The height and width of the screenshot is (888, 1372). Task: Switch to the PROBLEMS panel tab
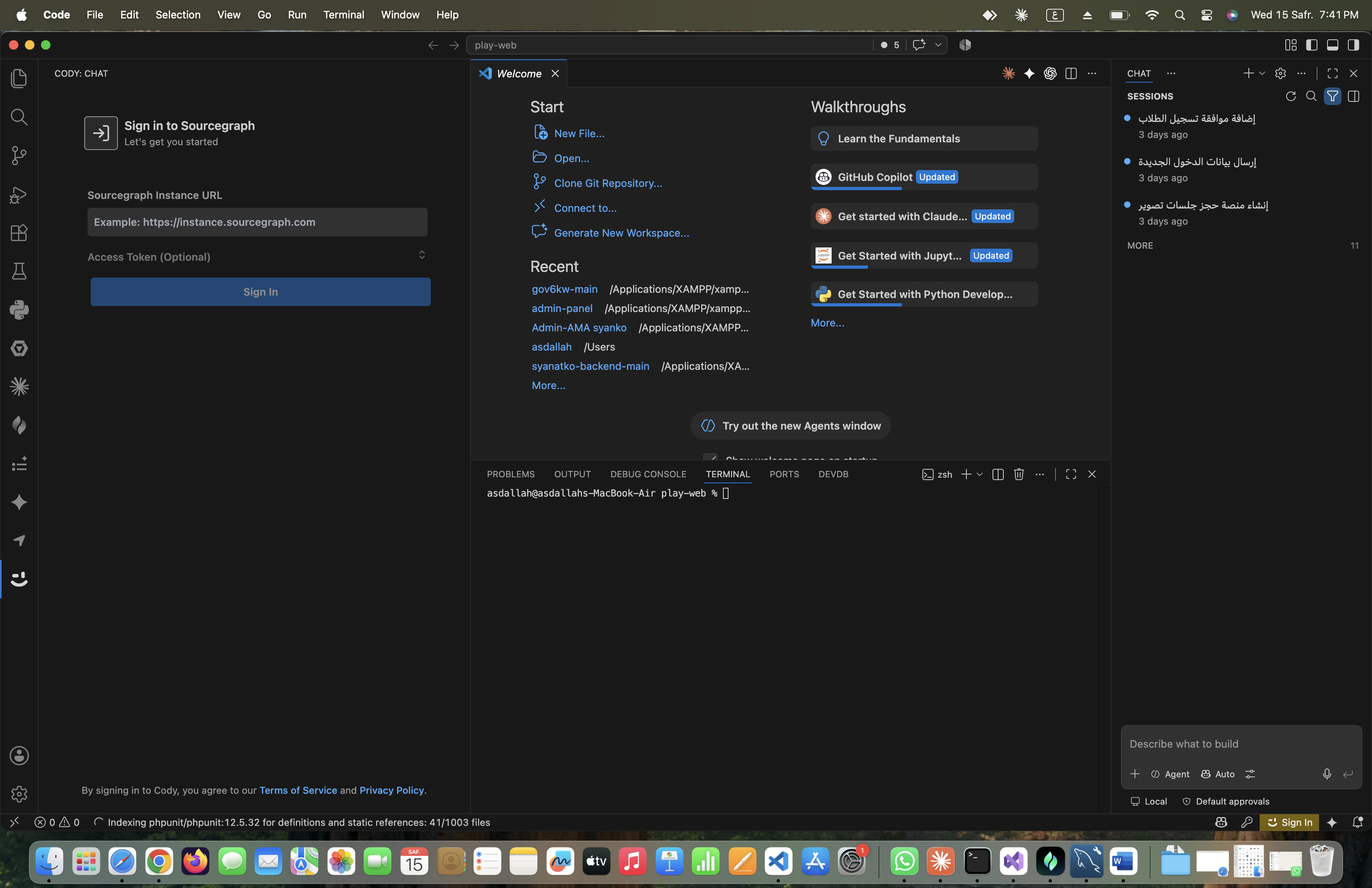click(x=511, y=474)
